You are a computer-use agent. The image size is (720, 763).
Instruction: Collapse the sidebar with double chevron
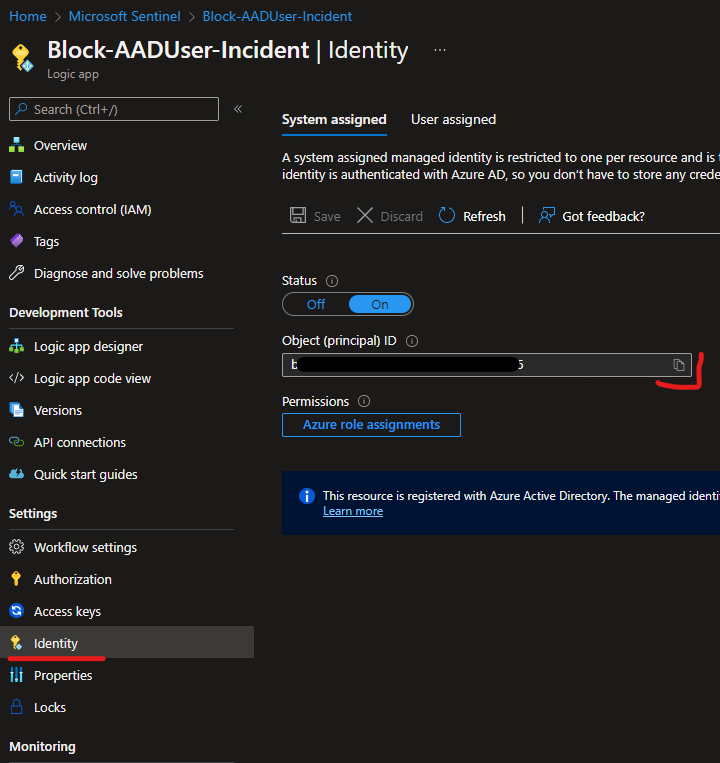click(238, 109)
